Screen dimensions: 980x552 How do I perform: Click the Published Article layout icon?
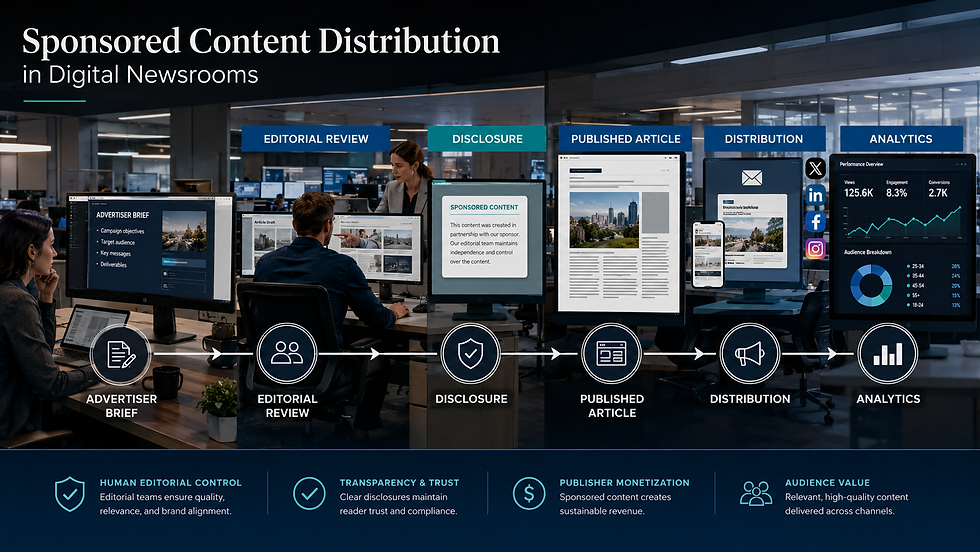(611, 354)
